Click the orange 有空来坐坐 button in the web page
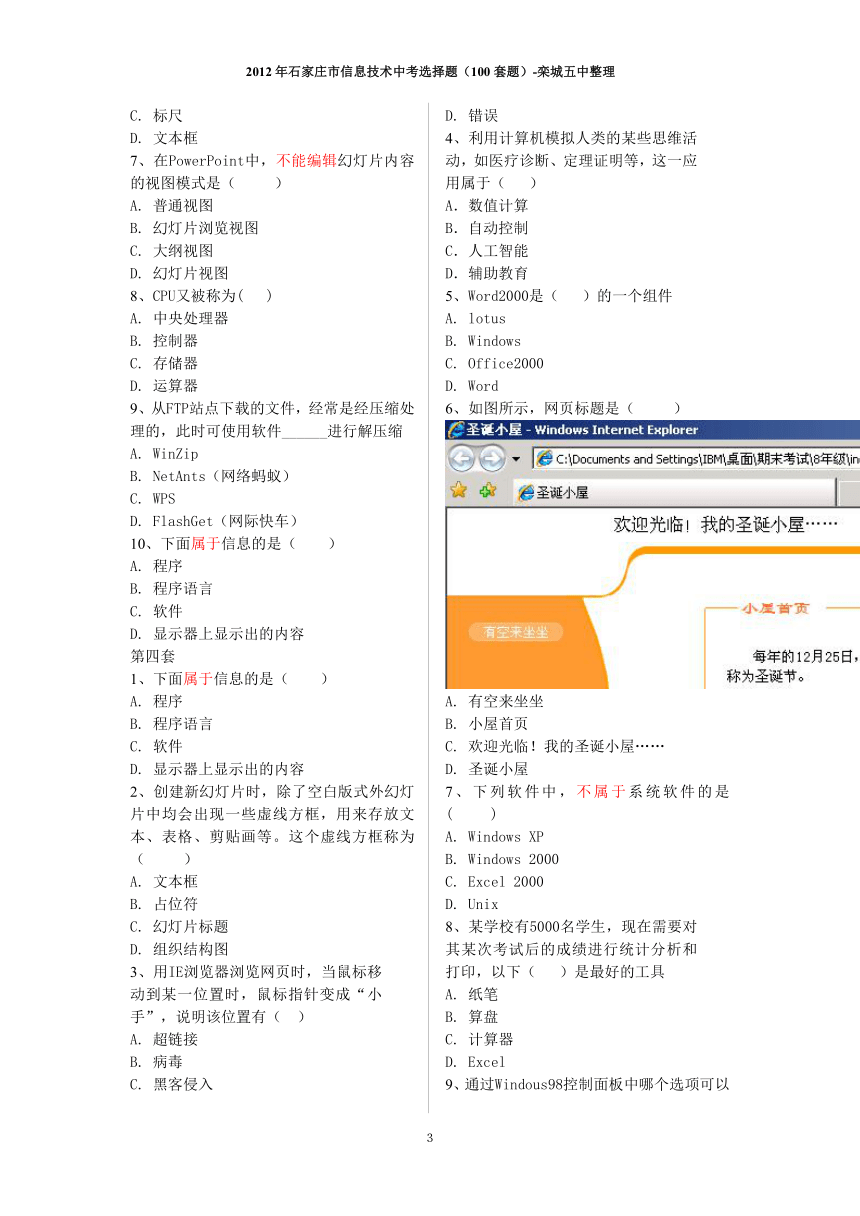Image resolution: width=860 pixels, height=1216 pixels. point(515,632)
